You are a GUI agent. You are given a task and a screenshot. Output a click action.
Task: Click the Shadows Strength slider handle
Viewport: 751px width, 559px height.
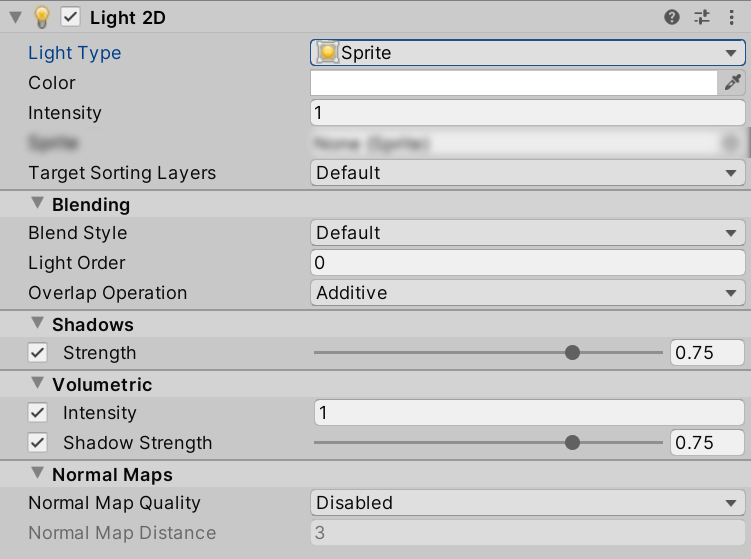tap(572, 353)
